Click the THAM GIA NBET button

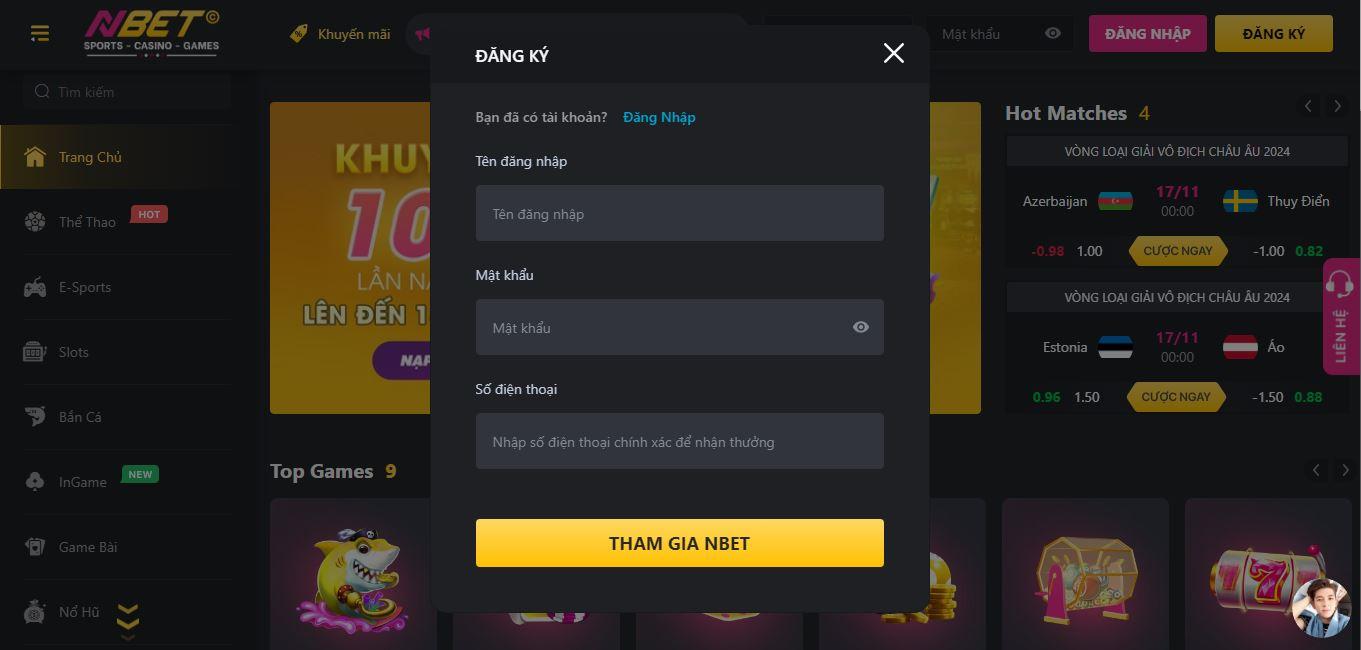click(x=680, y=543)
